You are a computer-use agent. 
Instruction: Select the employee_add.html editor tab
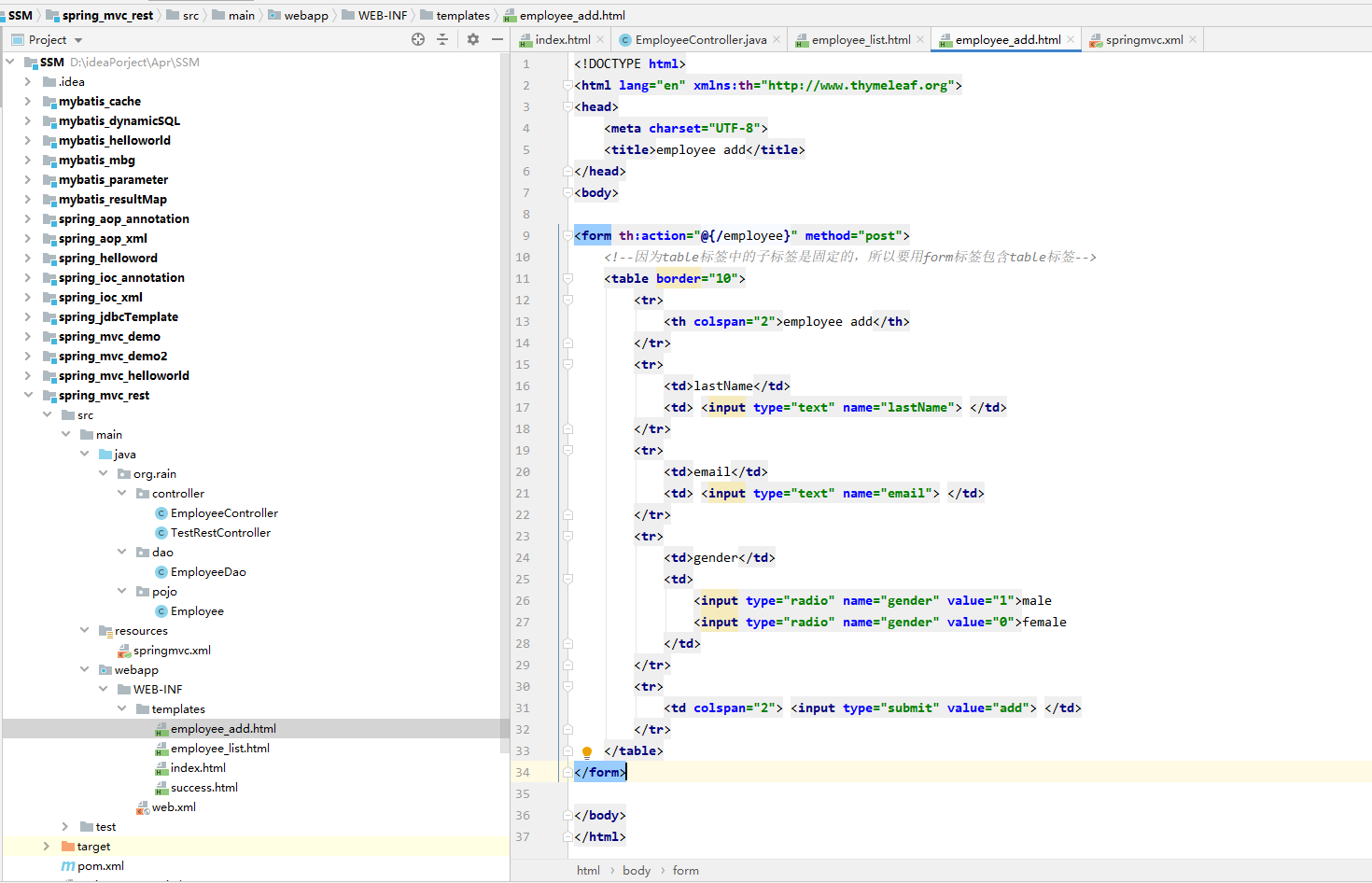pyautogui.click(x=1008, y=39)
